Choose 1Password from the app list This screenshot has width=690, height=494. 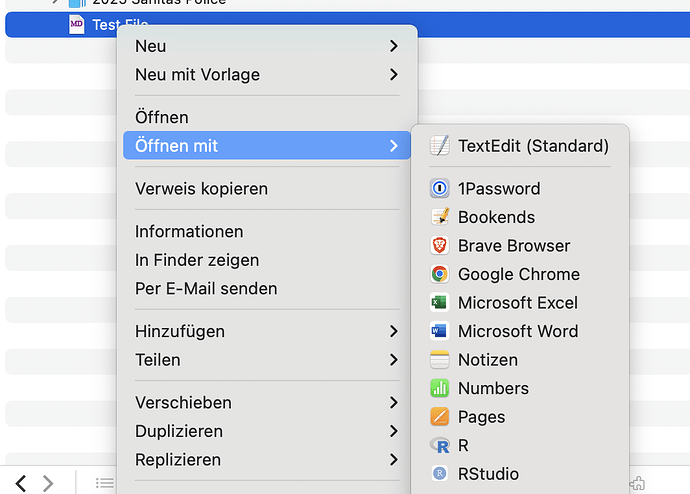click(498, 189)
